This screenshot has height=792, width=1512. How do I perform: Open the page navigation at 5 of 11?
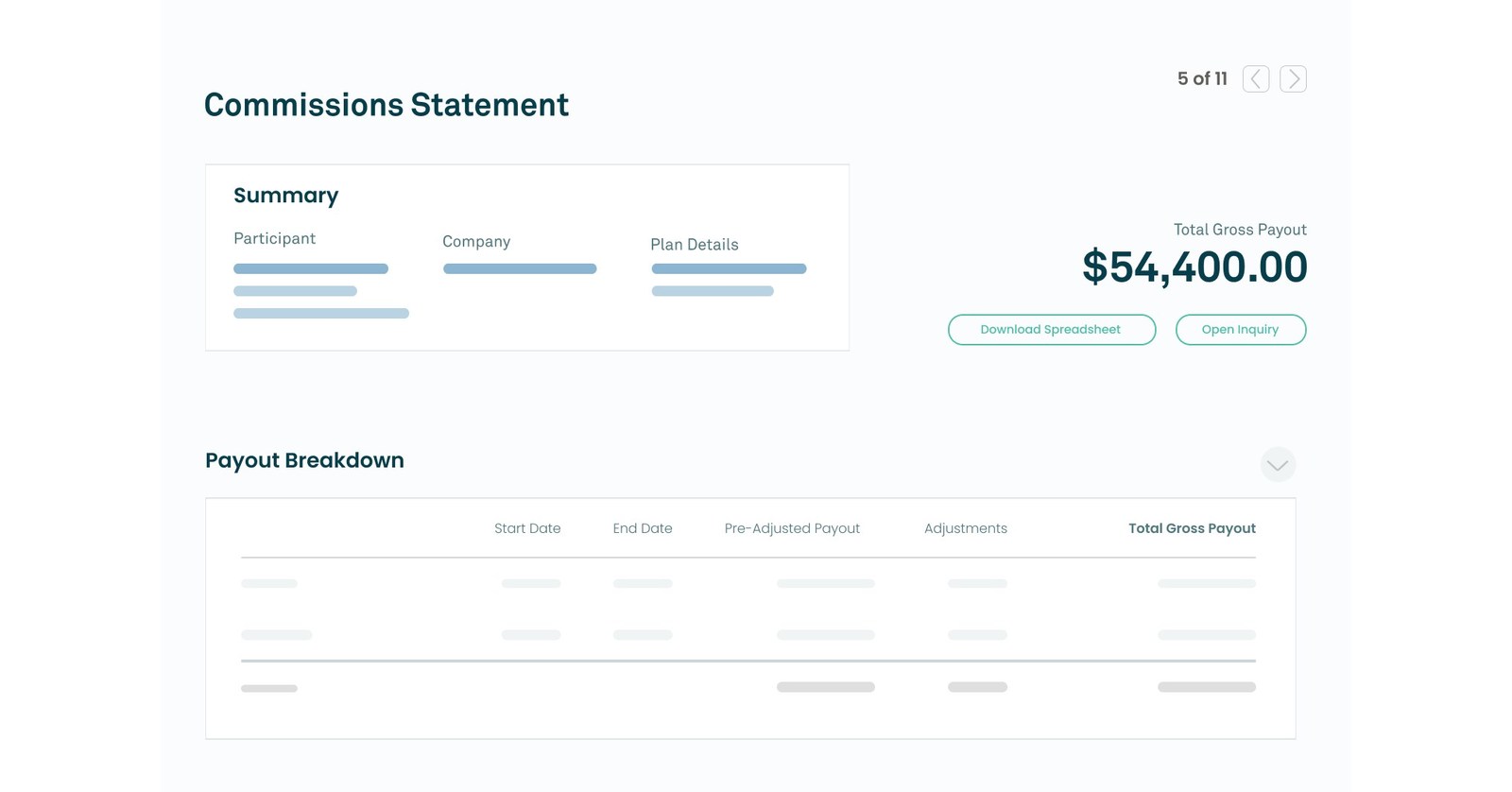(1201, 78)
